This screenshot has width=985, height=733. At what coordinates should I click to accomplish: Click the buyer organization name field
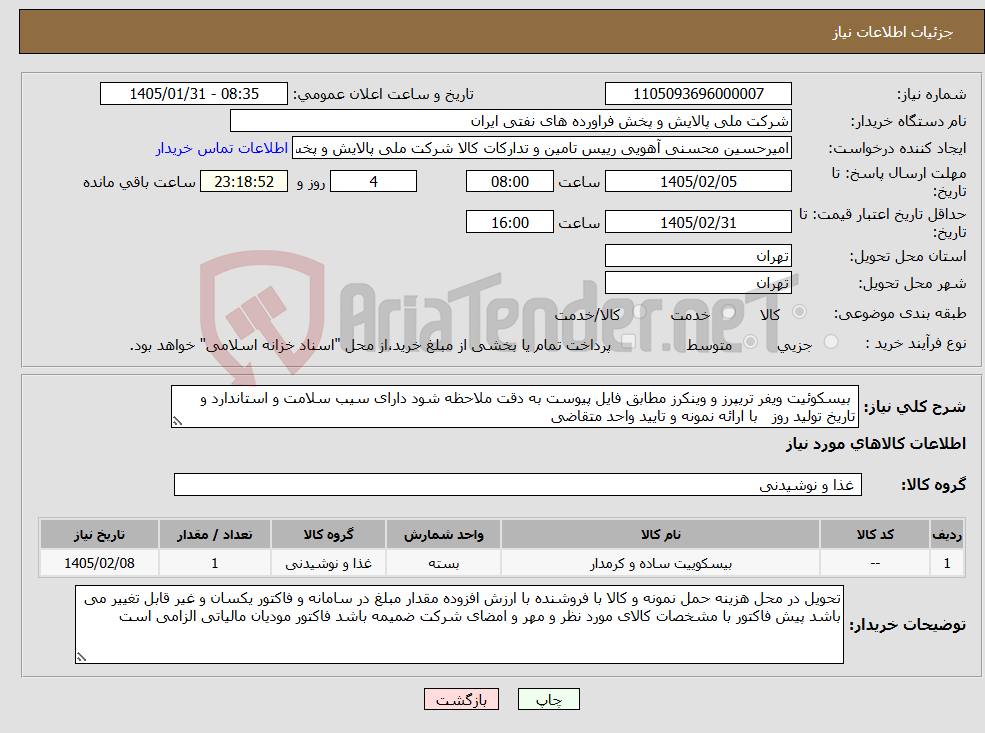(x=511, y=121)
